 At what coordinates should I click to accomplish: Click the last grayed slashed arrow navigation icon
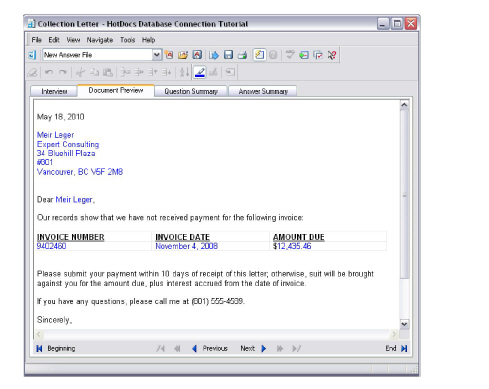296,349
